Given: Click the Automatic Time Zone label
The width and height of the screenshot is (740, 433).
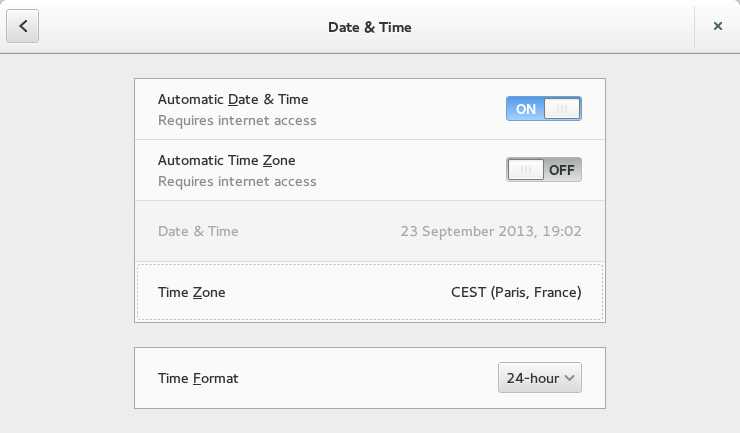Looking at the screenshot, I should coord(227,160).
